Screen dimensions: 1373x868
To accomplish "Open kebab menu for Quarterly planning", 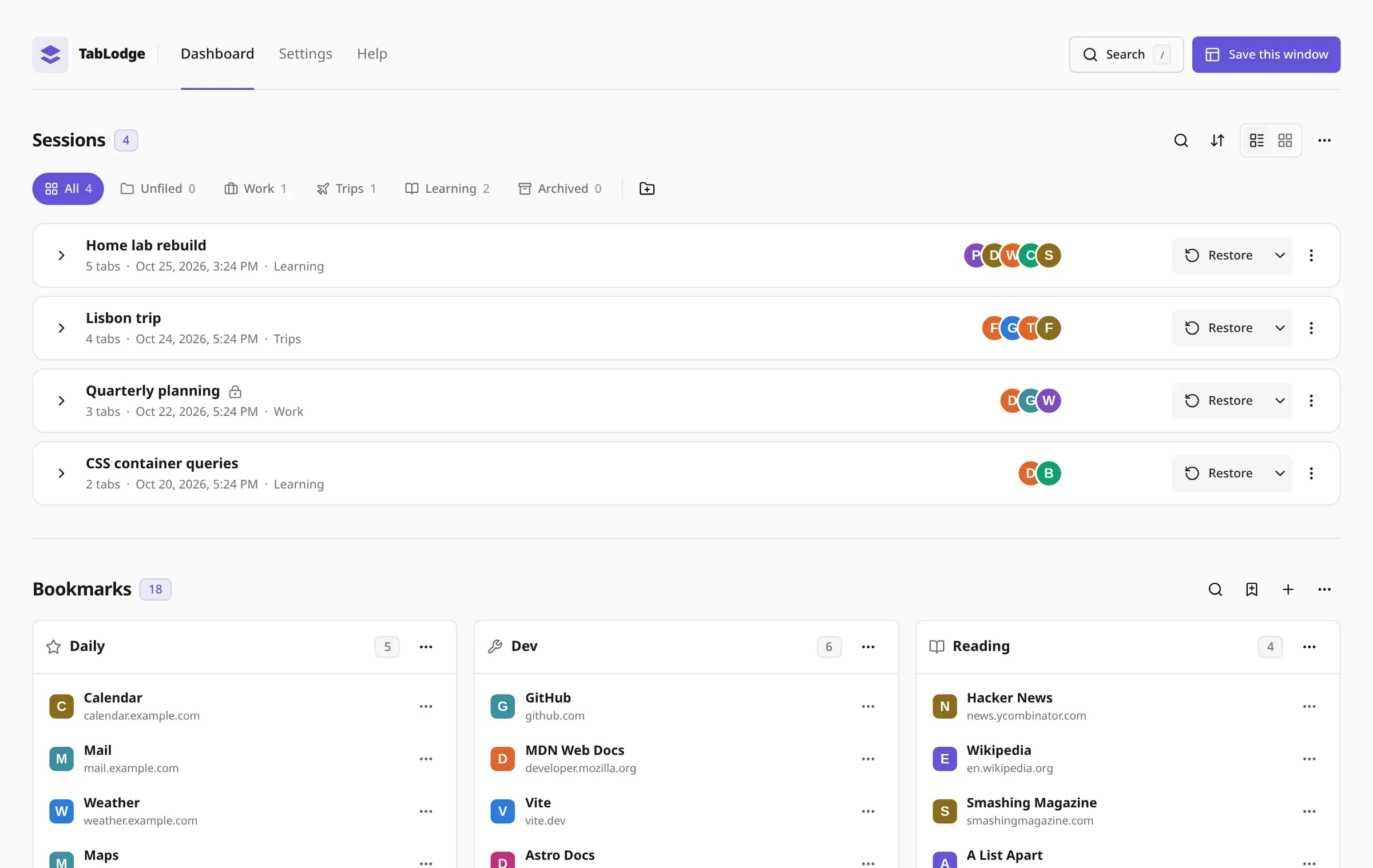I will pyautogui.click(x=1311, y=401).
